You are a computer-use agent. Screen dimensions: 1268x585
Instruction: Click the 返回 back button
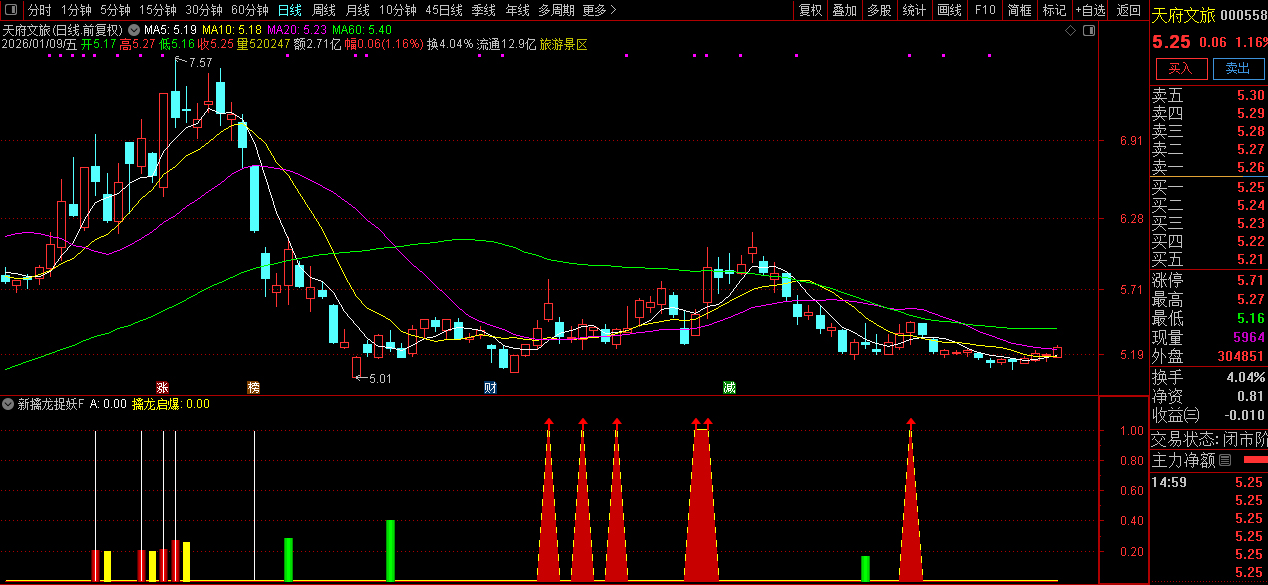tap(1128, 10)
